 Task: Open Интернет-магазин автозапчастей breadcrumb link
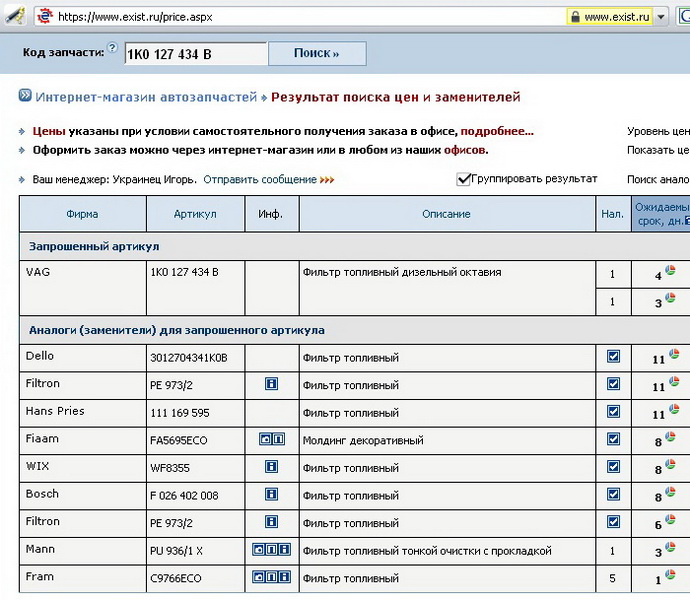[146, 97]
